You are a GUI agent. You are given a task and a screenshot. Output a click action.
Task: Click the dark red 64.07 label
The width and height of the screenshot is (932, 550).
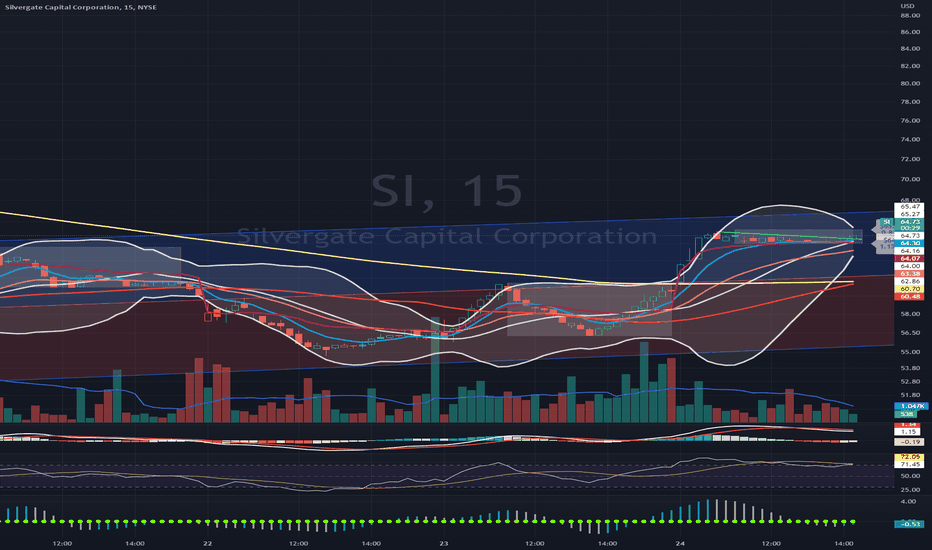(x=910, y=259)
